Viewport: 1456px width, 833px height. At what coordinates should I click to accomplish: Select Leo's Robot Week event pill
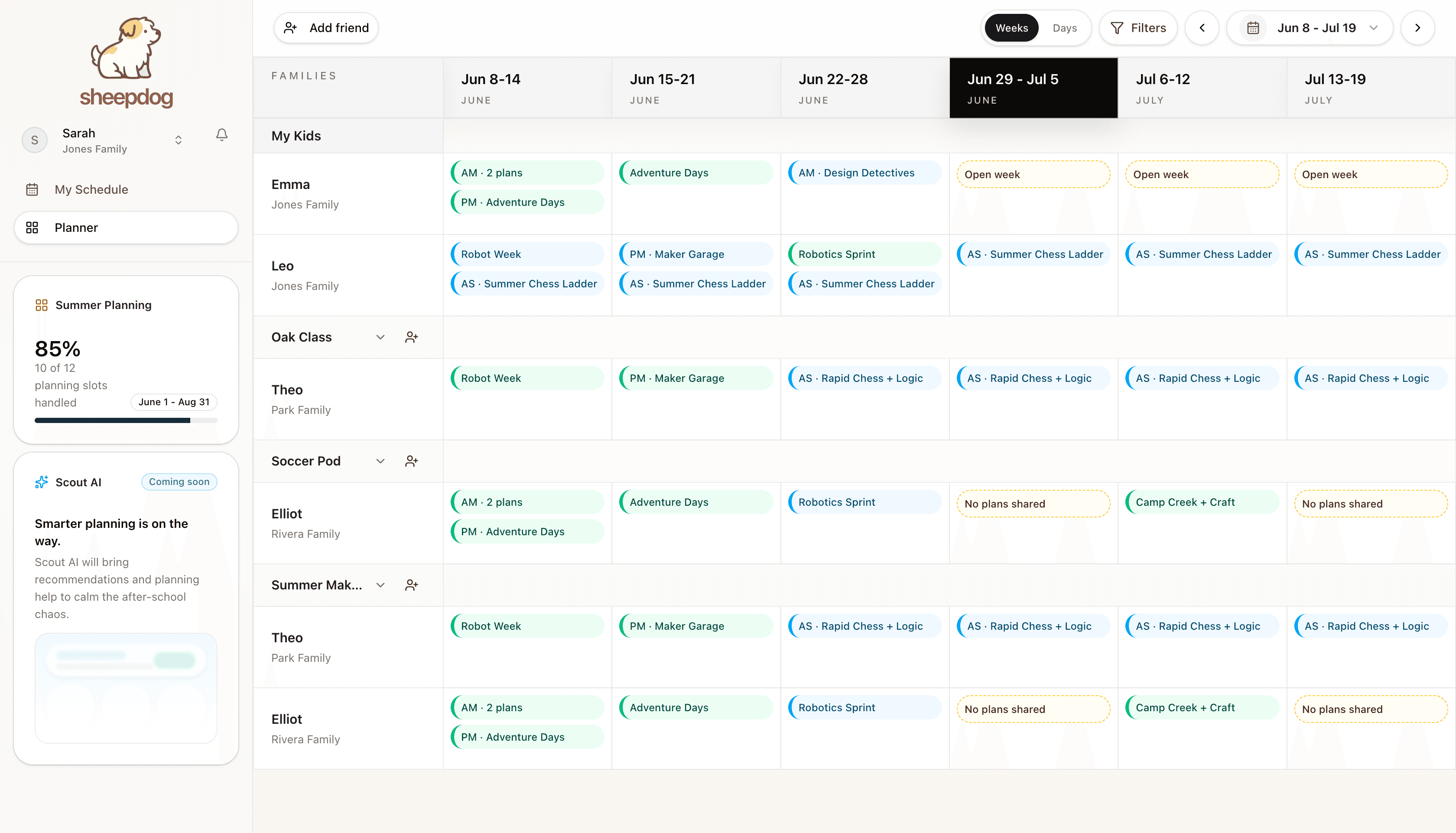click(526, 254)
